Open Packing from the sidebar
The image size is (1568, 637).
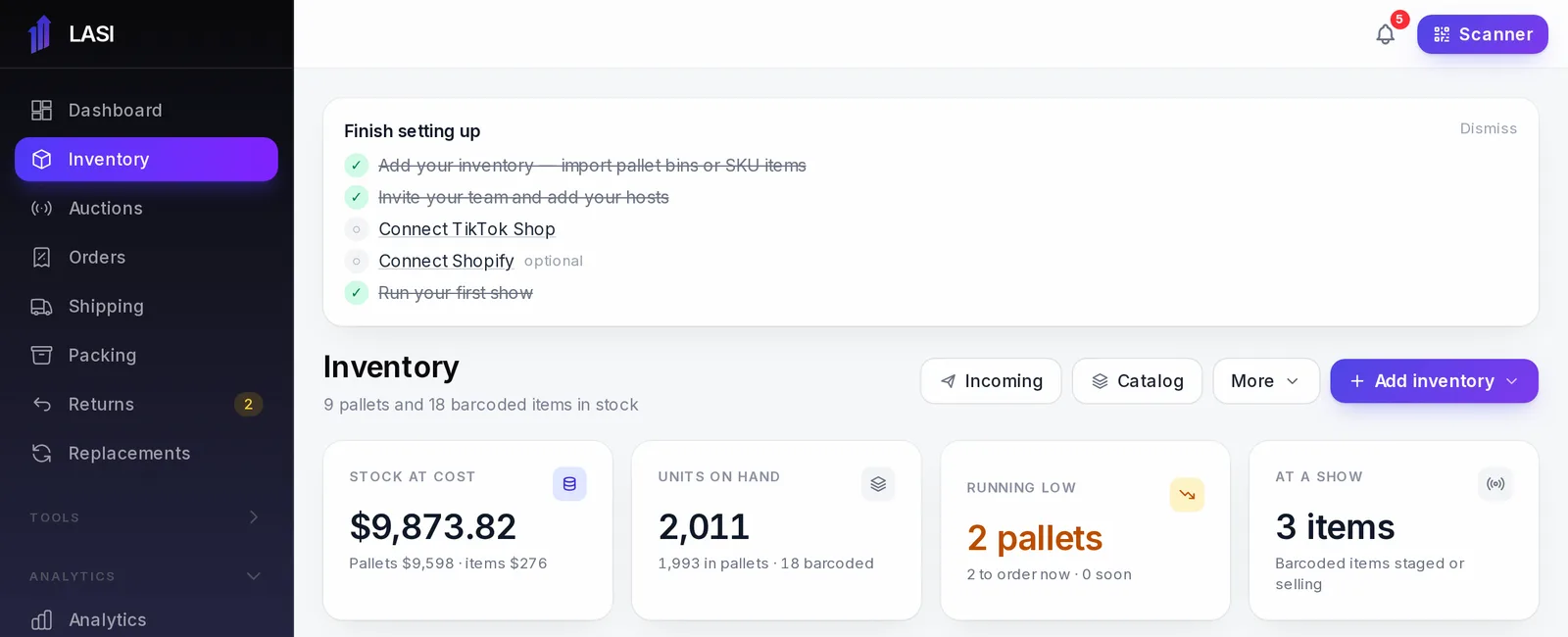point(146,356)
